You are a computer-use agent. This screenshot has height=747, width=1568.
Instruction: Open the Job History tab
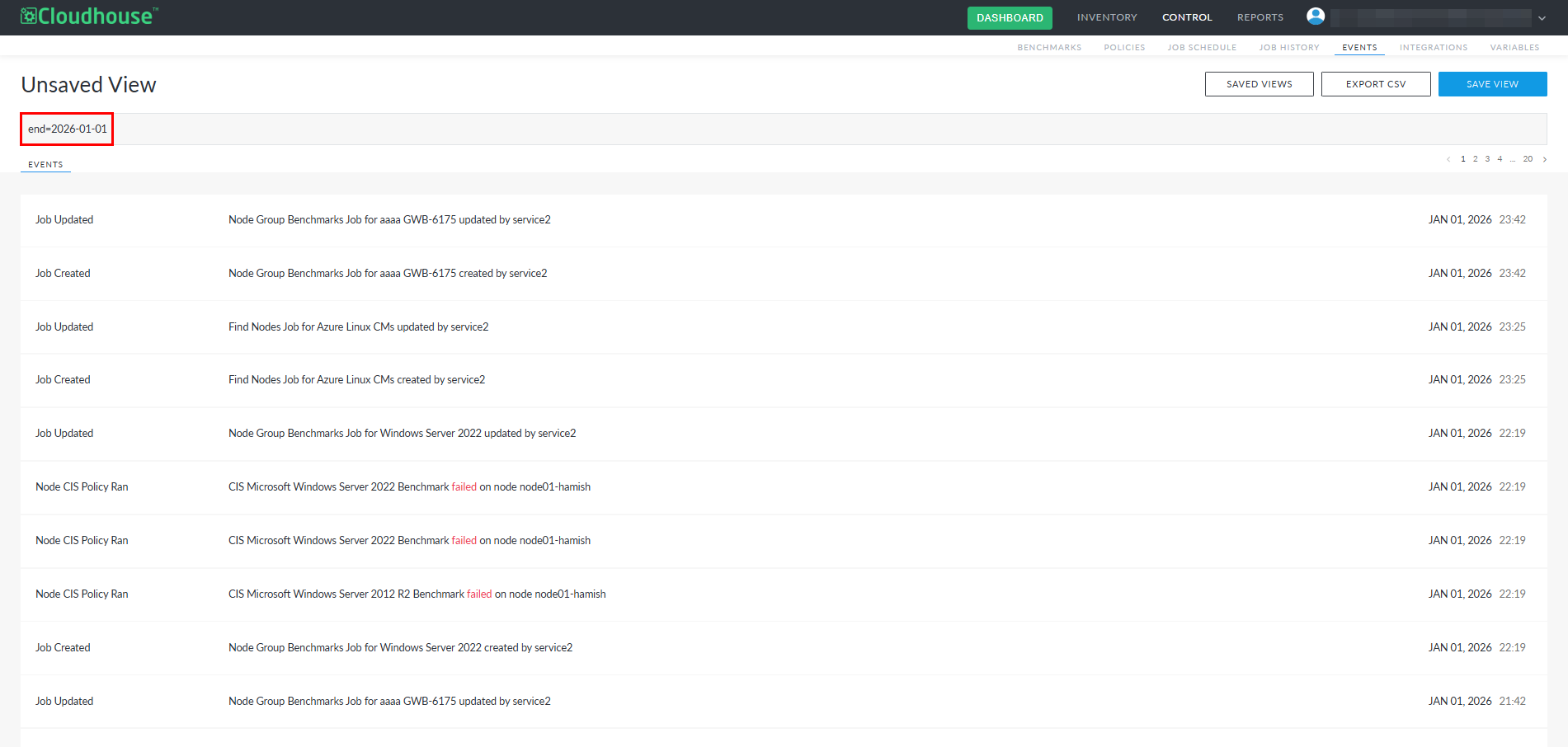[x=1288, y=48]
